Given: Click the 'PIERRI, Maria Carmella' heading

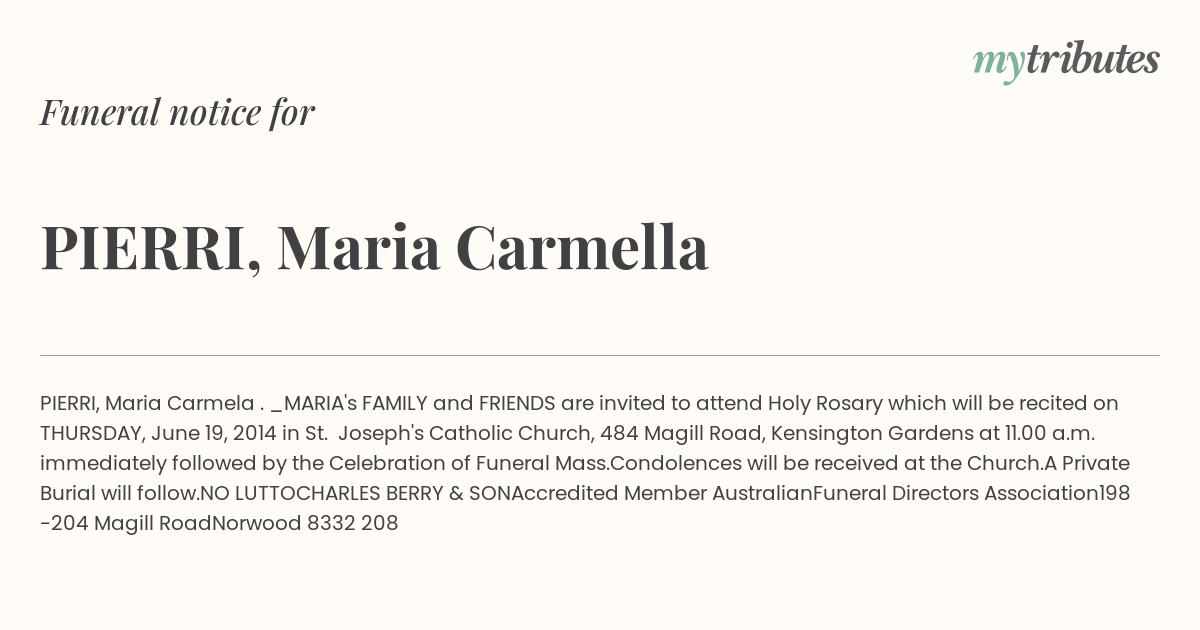Looking at the screenshot, I should 374,248.
